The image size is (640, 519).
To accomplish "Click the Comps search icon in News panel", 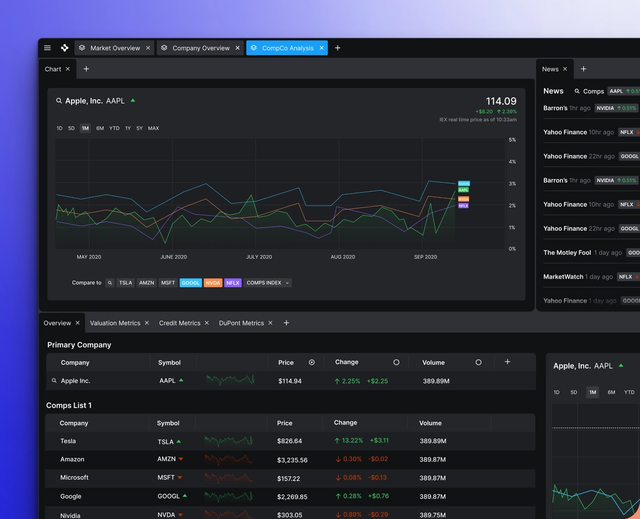I will coord(577,91).
